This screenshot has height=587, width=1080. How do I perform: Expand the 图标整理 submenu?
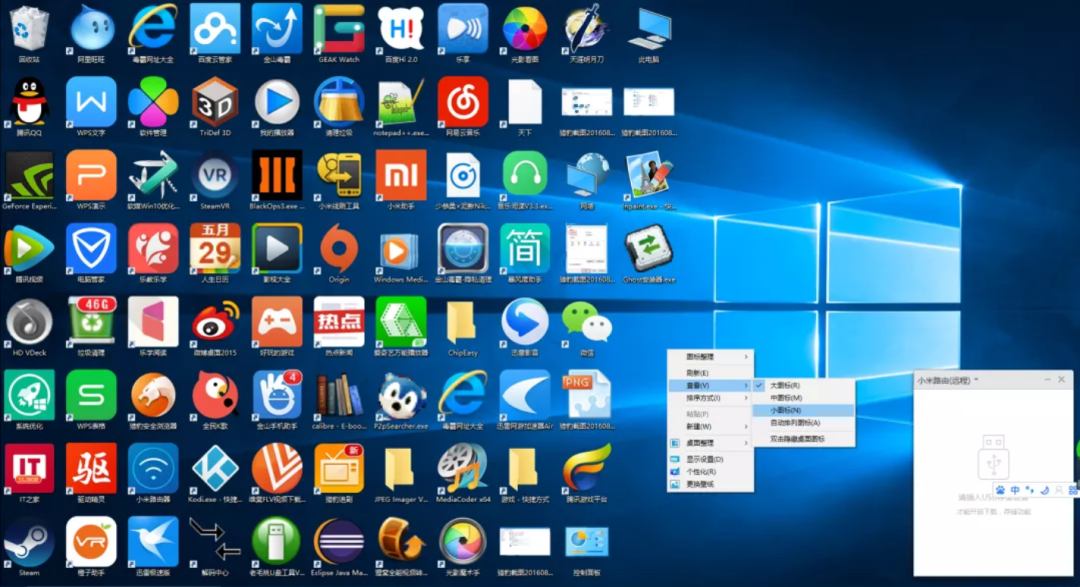710,357
